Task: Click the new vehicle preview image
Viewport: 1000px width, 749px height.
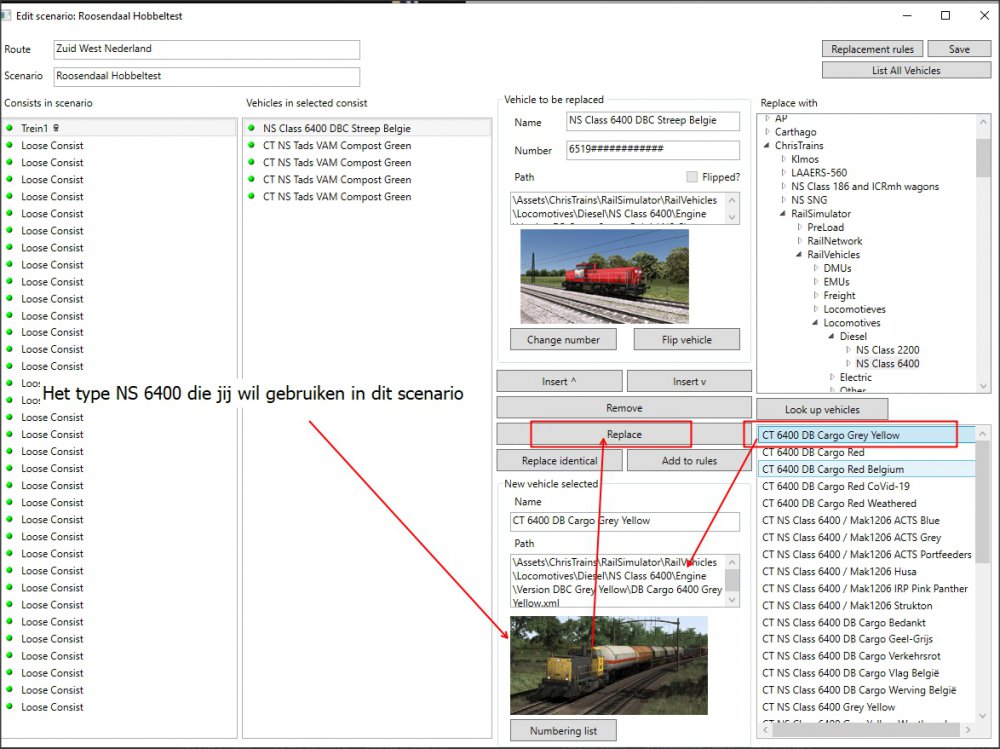Action: point(608,665)
